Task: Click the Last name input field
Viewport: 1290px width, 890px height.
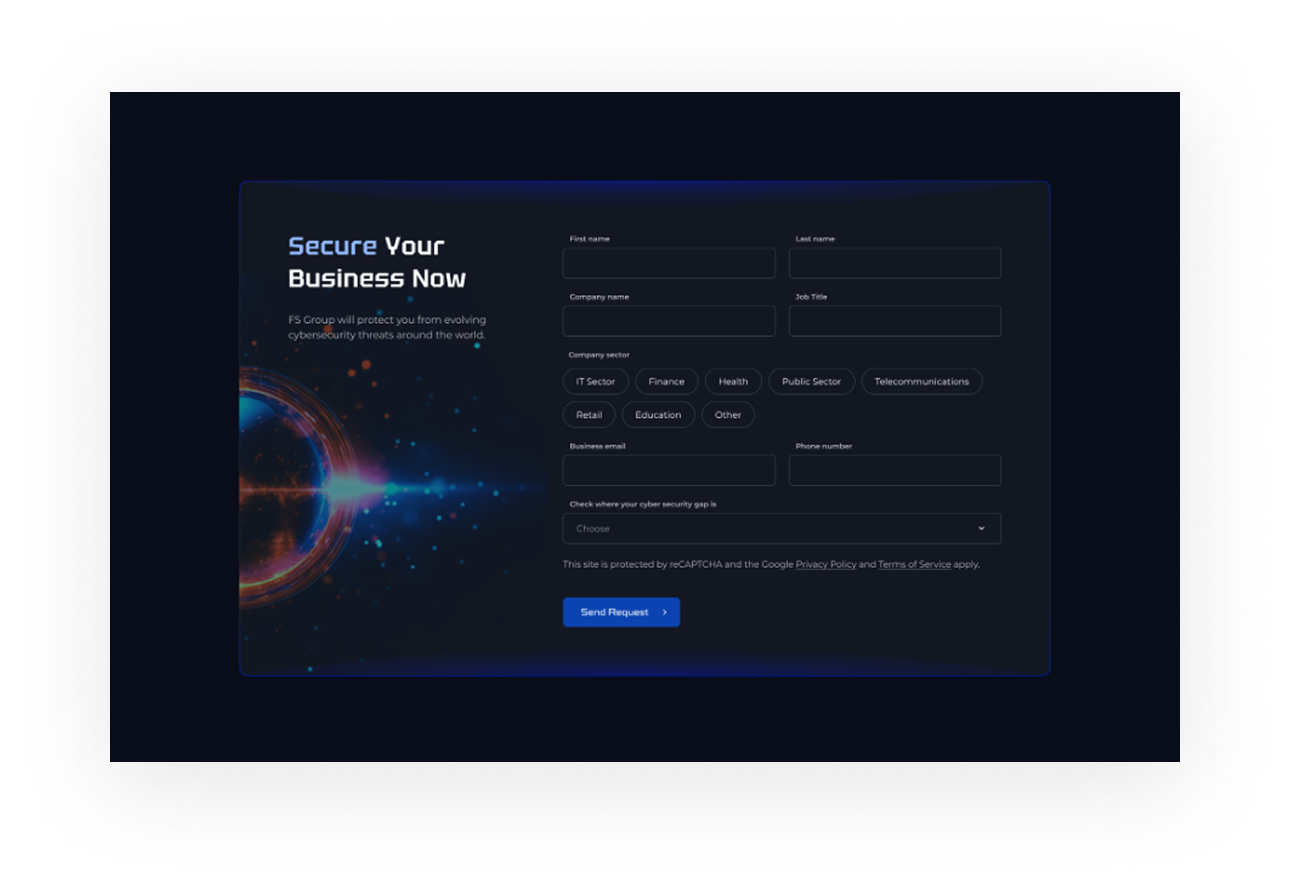Action: (894, 263)
